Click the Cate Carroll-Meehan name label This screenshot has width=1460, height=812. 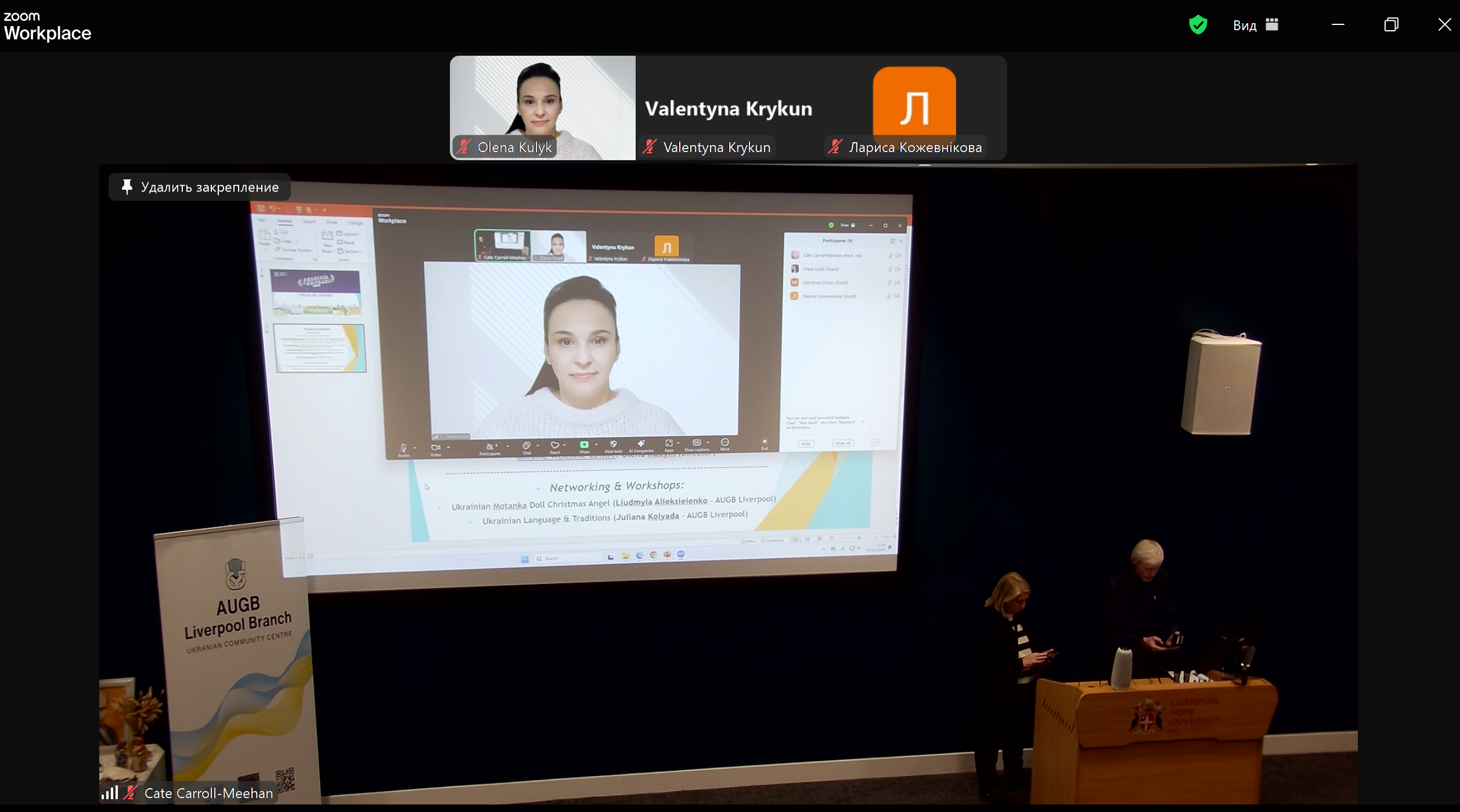coord(208,793)
